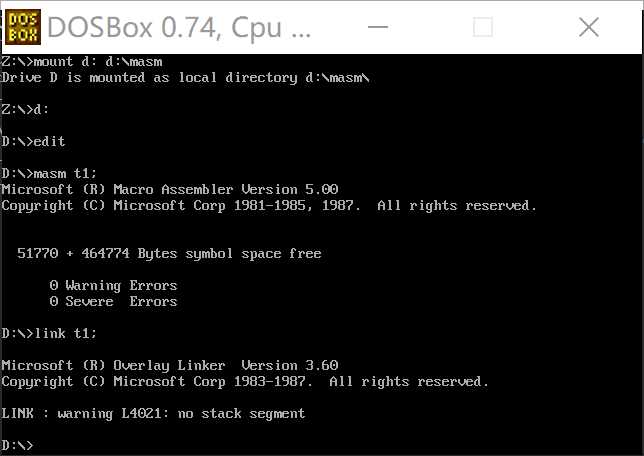Click the '0 Warning Errors' line

click(113, 286)
